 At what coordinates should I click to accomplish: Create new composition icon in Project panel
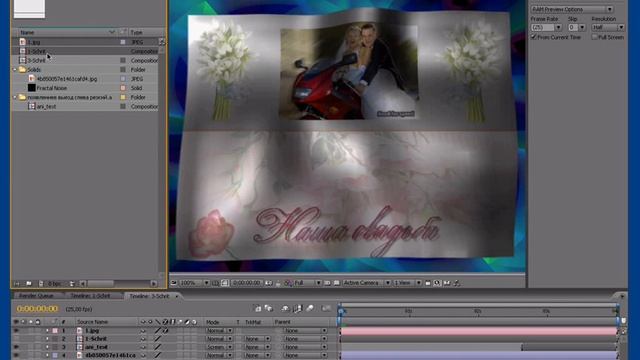click(41, 283)
